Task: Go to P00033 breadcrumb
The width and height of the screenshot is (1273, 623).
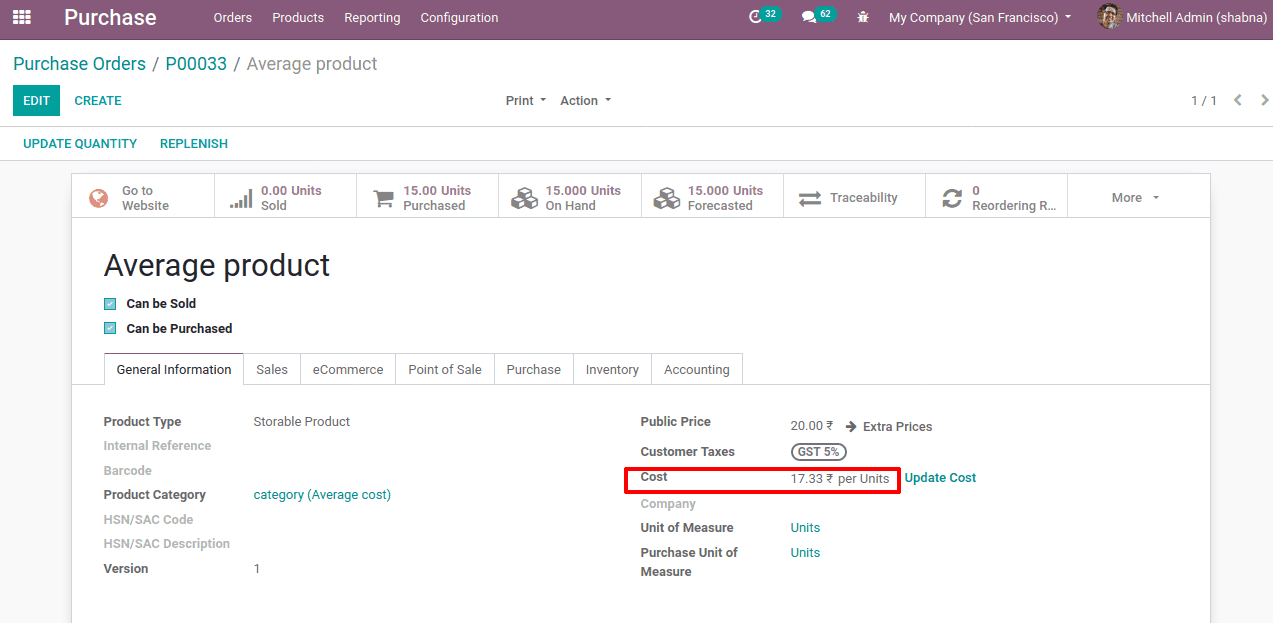Action: [196, 63]
